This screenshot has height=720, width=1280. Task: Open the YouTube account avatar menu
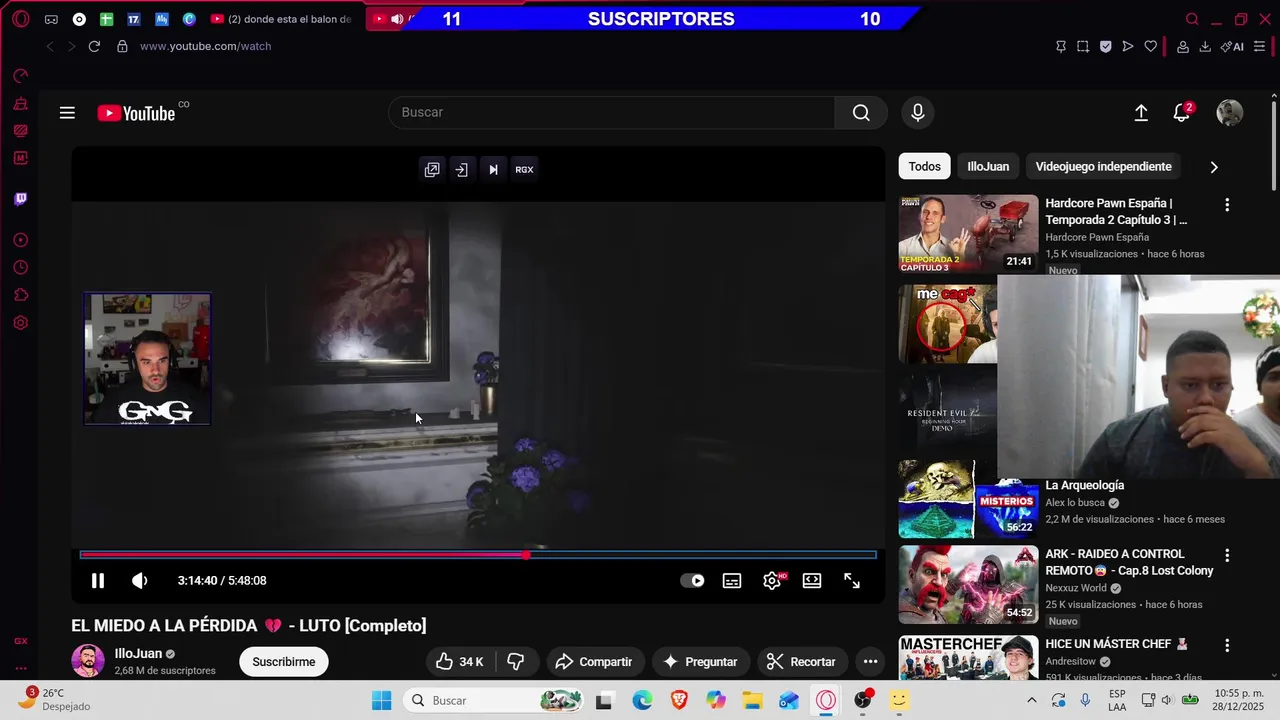(1229, 113)
